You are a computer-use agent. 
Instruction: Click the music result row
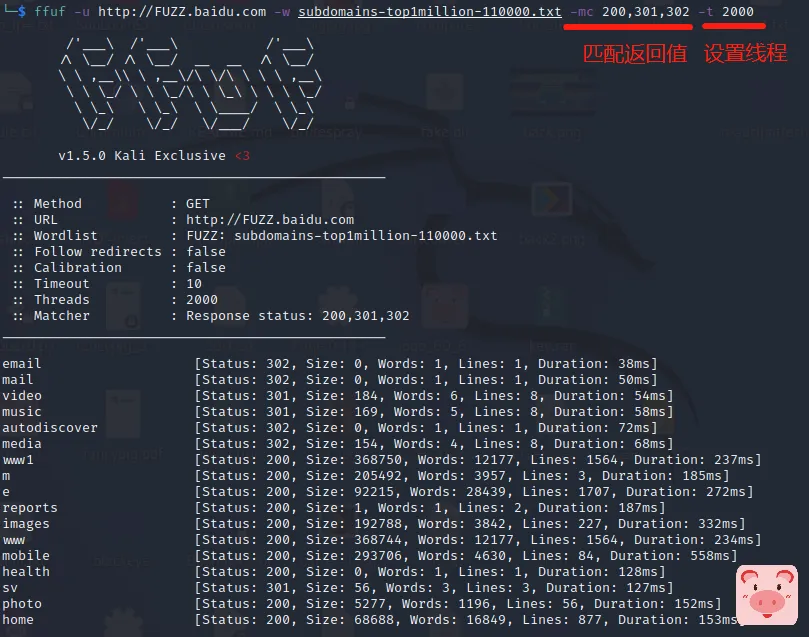click(x=338, y=412)
